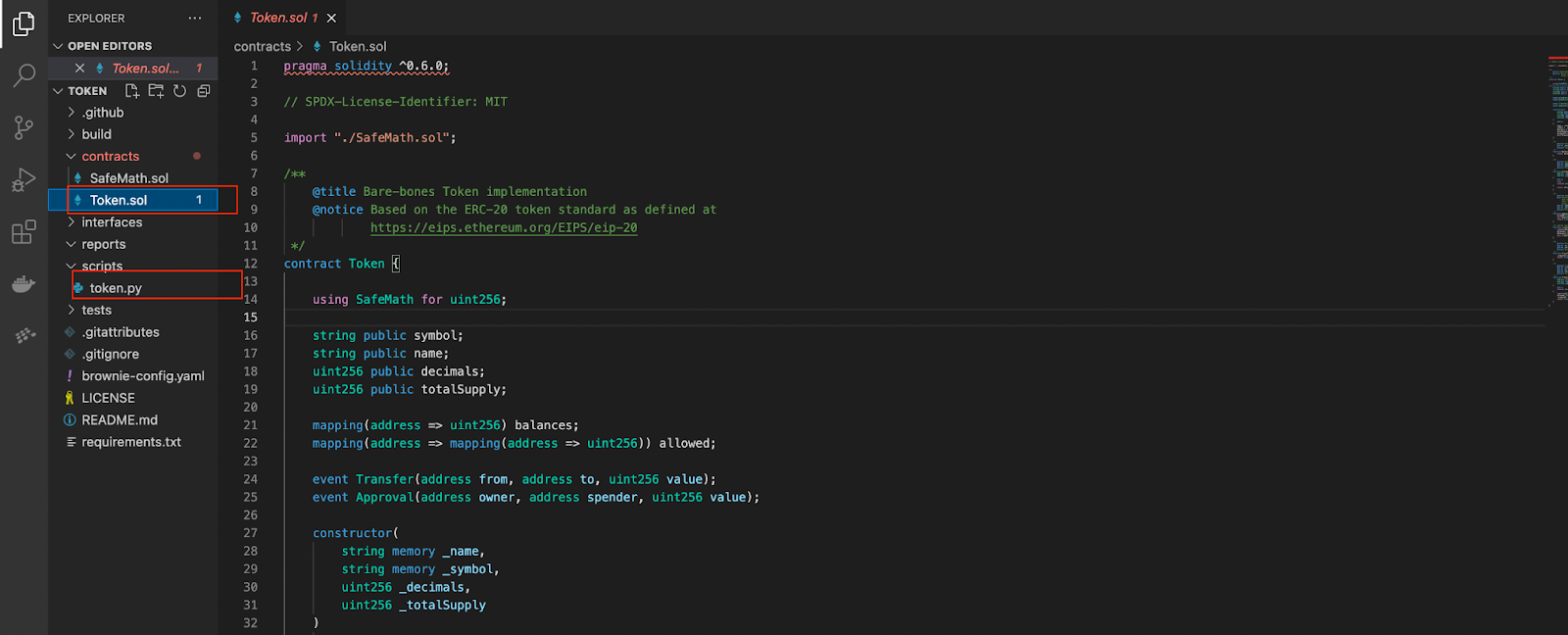1568x635 pixels.
Task: Open the Extensions view icon
Action: click(24, 232)
